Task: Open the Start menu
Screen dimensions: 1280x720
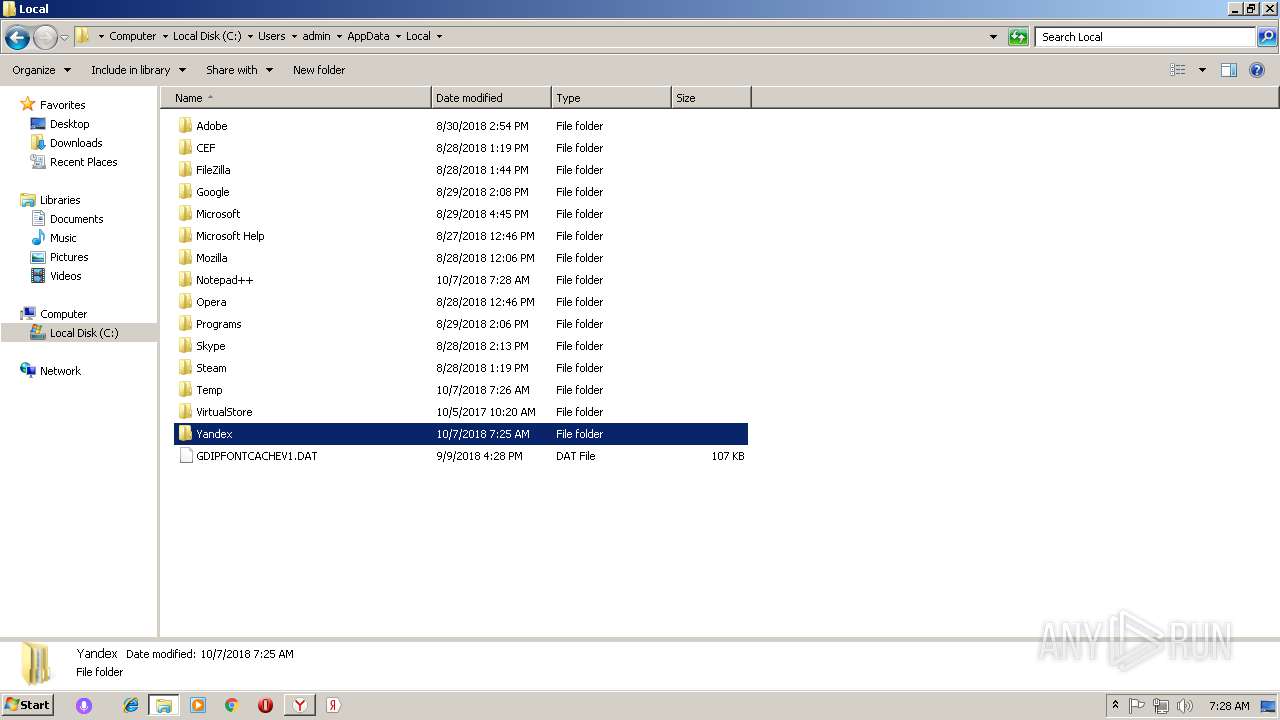Action: click(28, 705)
